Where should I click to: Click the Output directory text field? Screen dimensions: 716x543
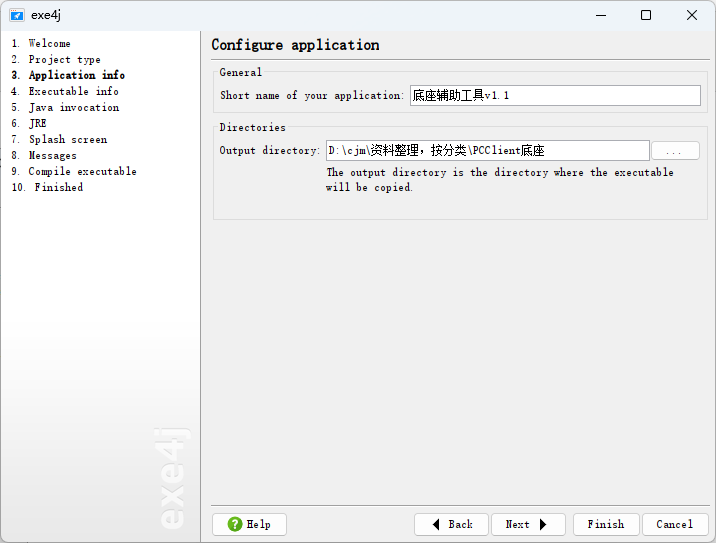488,150
